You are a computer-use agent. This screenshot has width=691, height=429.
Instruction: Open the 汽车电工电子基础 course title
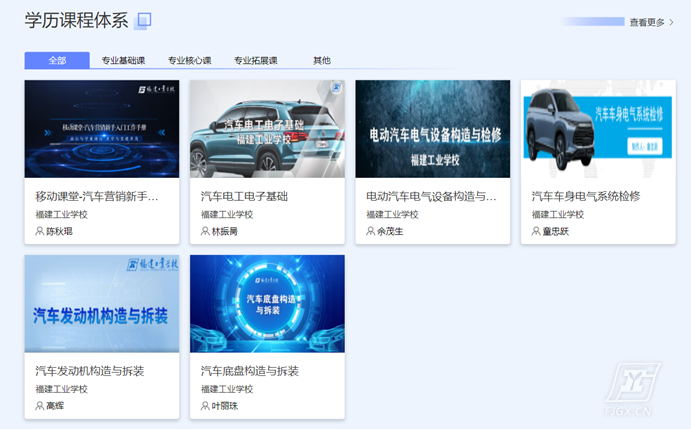244,197
